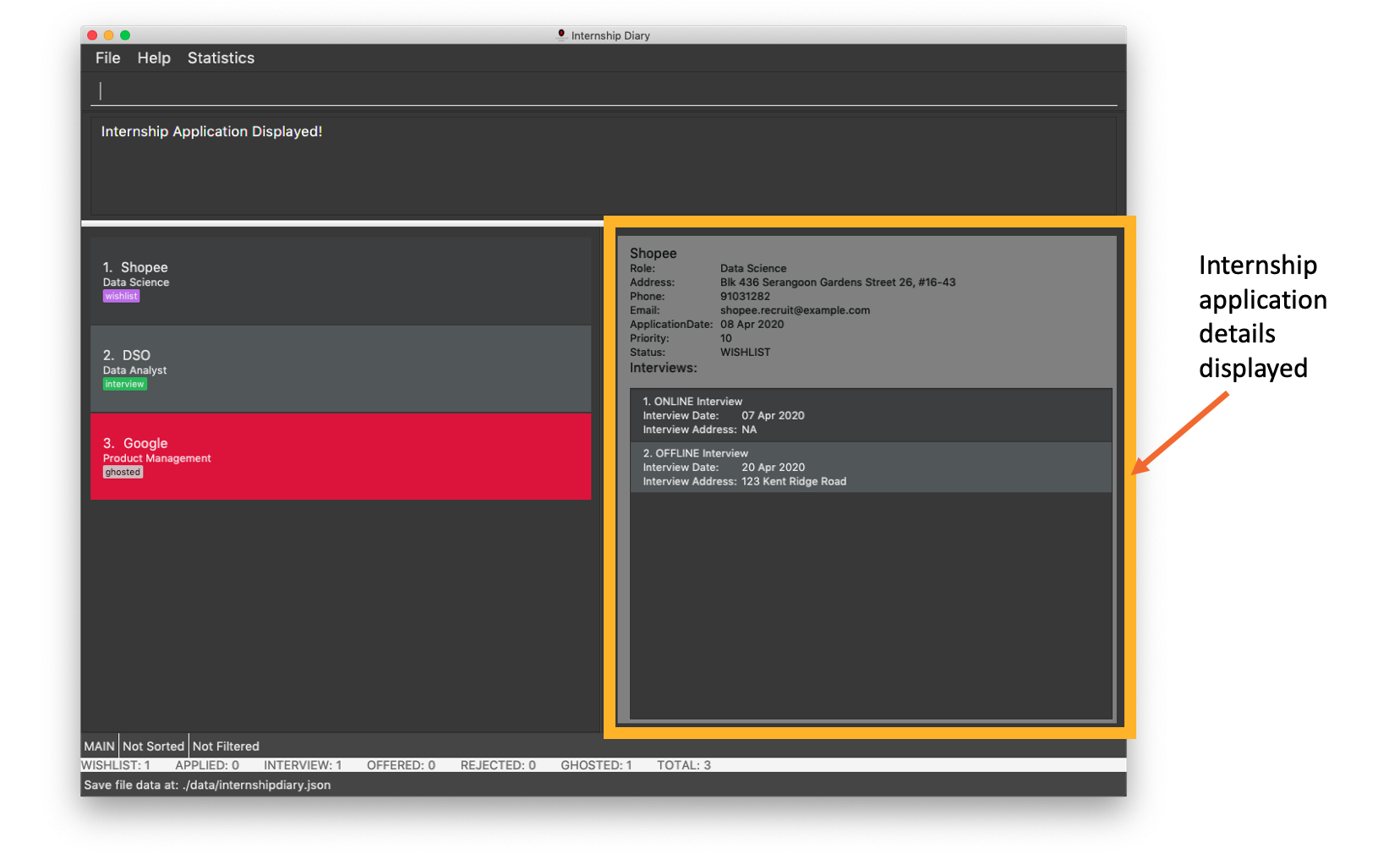Select the Shopee internship card

point(341,281)
